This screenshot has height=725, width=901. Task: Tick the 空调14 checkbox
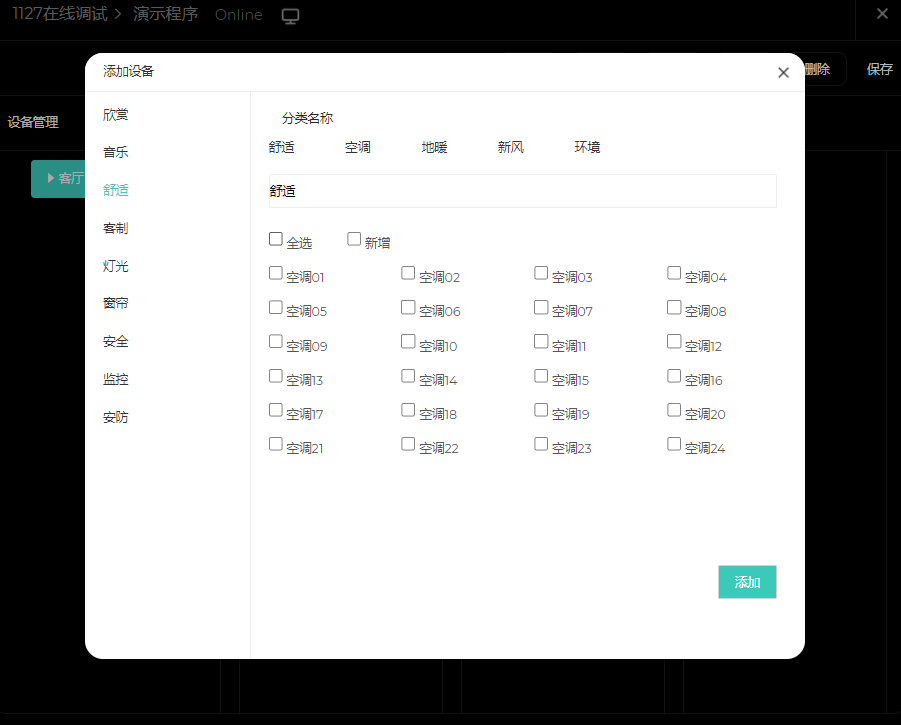[x=408, y=376]
